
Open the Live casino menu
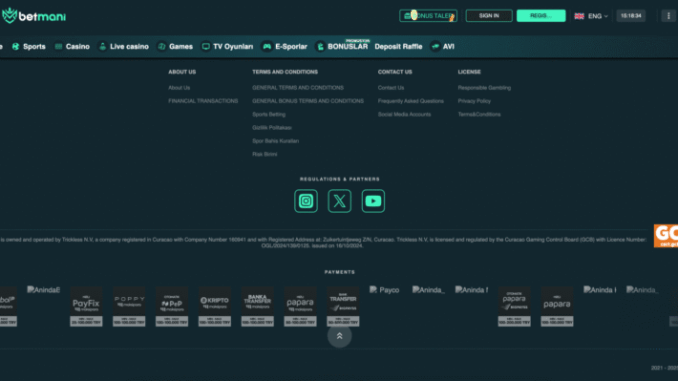124,47
